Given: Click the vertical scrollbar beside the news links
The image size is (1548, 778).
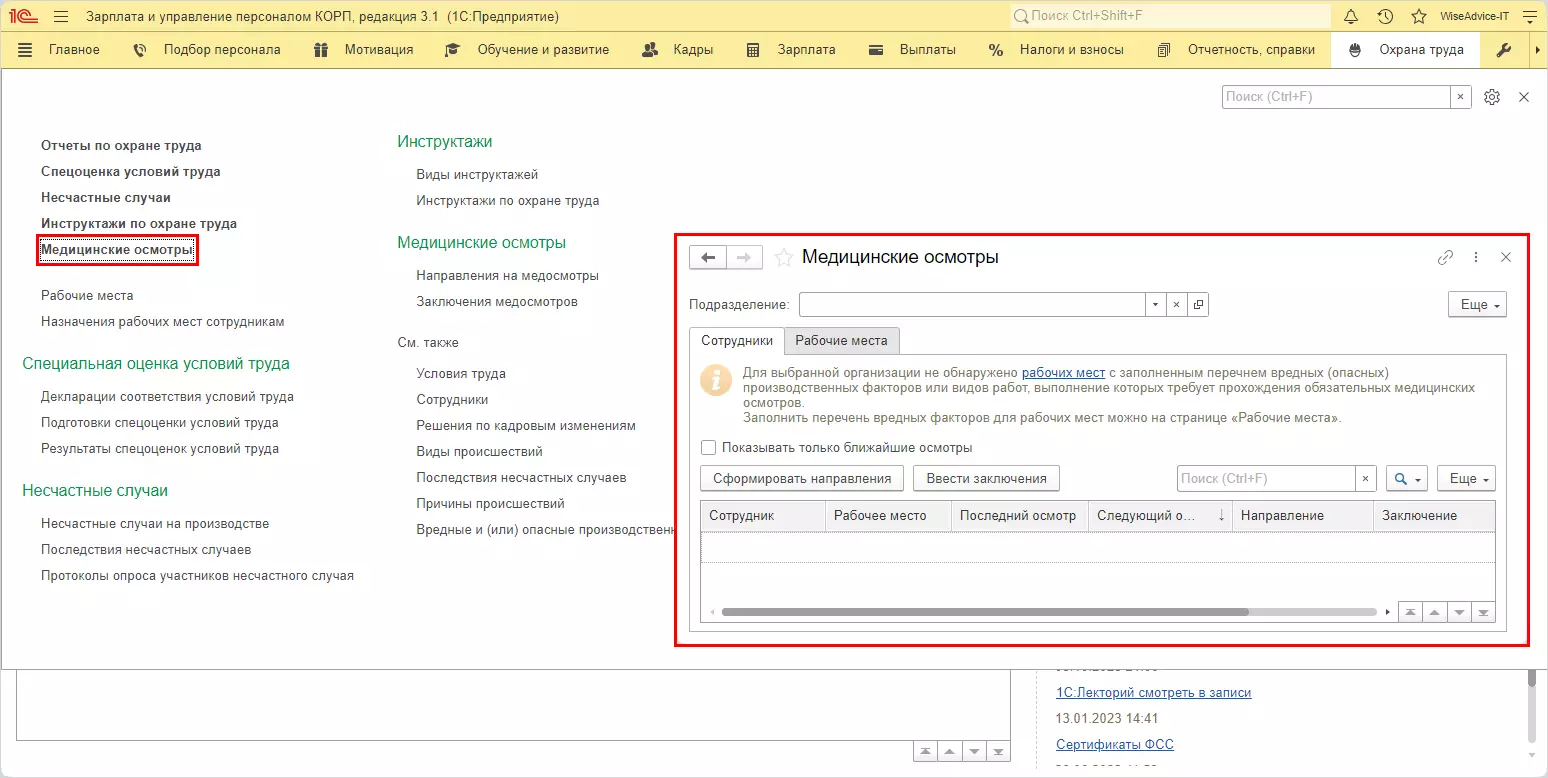Looking at the screenshot, I should coord(1531,678).
